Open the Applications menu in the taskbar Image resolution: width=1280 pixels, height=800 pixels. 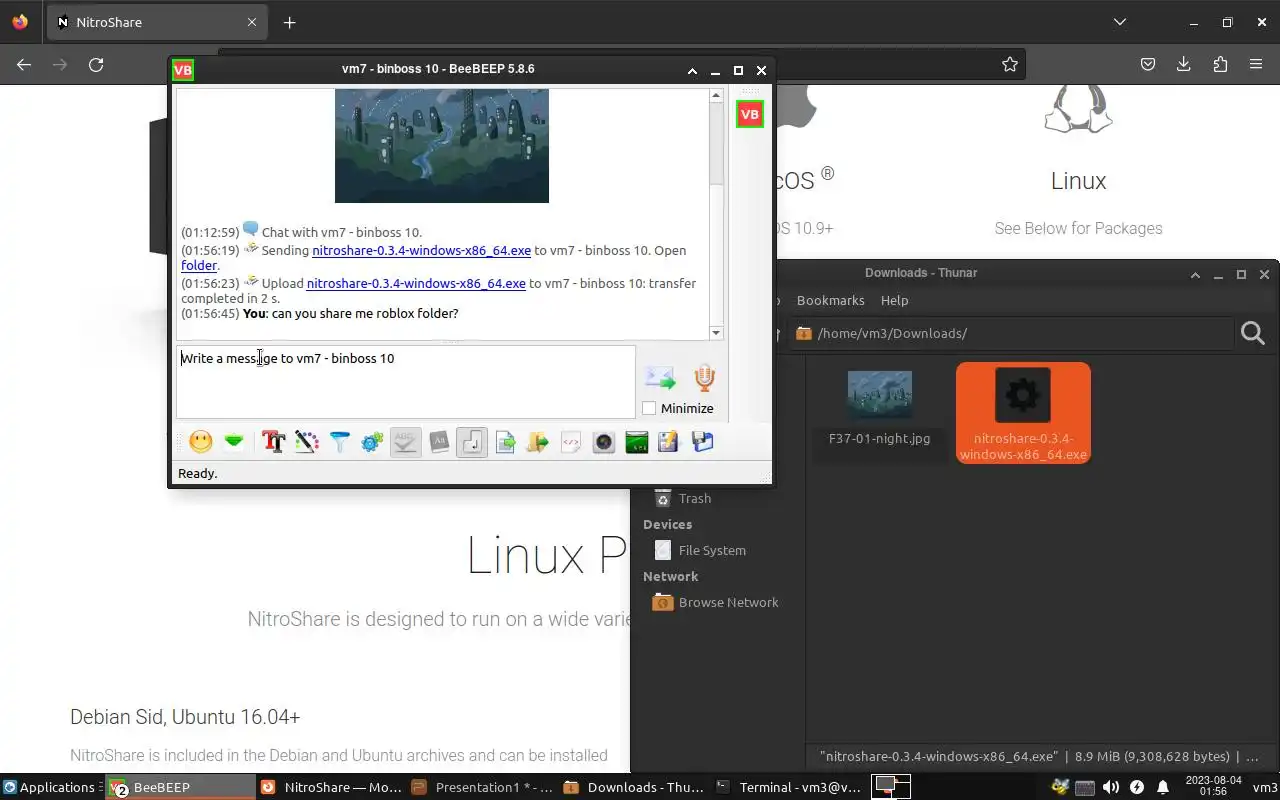pyautogui.click(x=51, y=787)
